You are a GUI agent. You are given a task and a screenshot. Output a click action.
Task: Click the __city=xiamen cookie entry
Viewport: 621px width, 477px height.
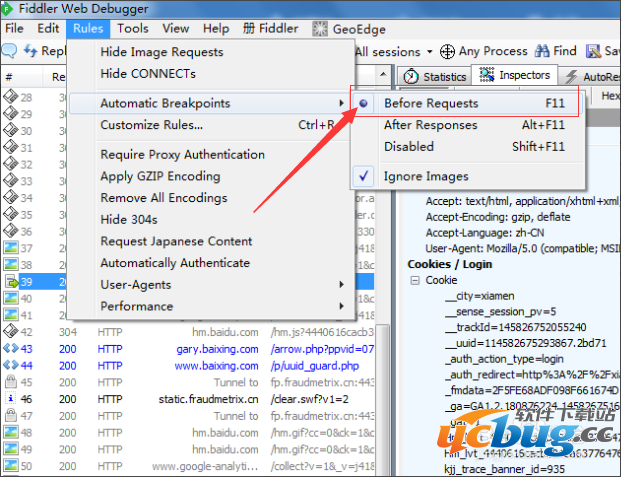point(480,296)
